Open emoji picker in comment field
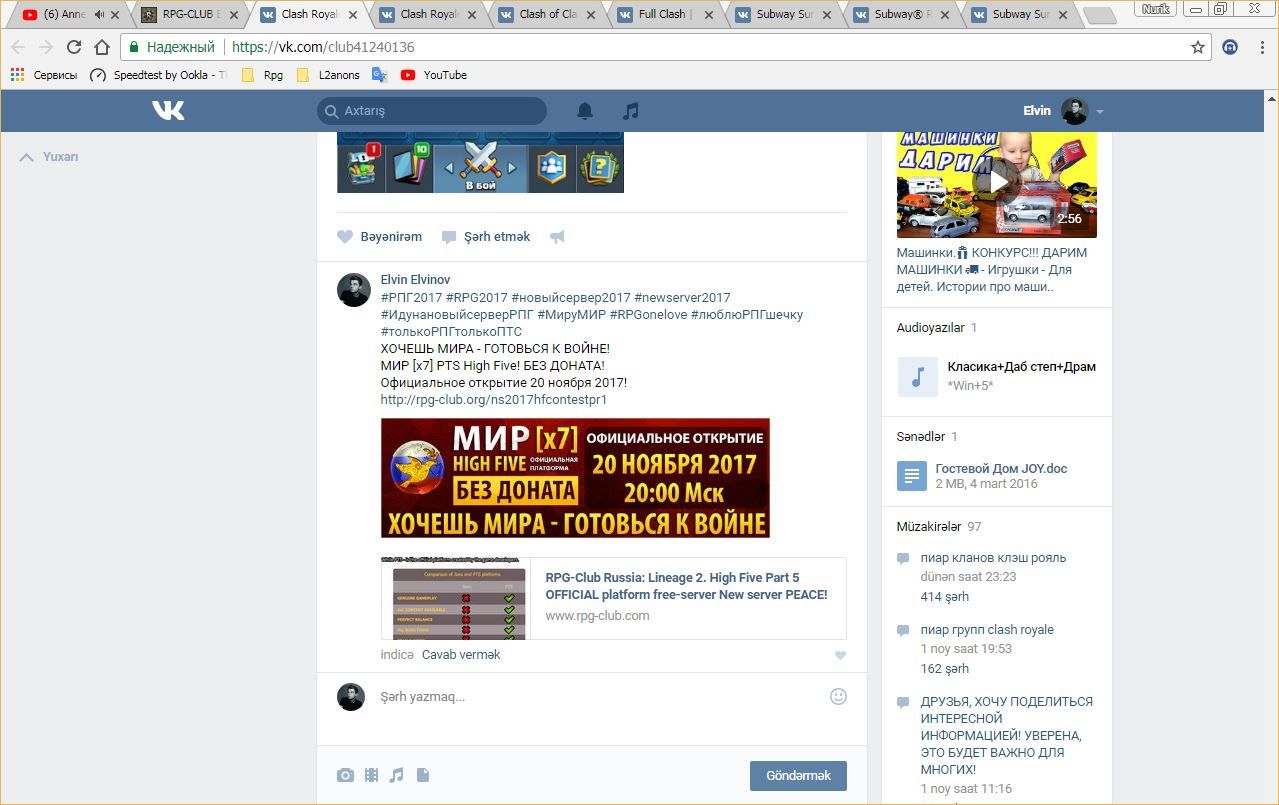 point(838,696)
